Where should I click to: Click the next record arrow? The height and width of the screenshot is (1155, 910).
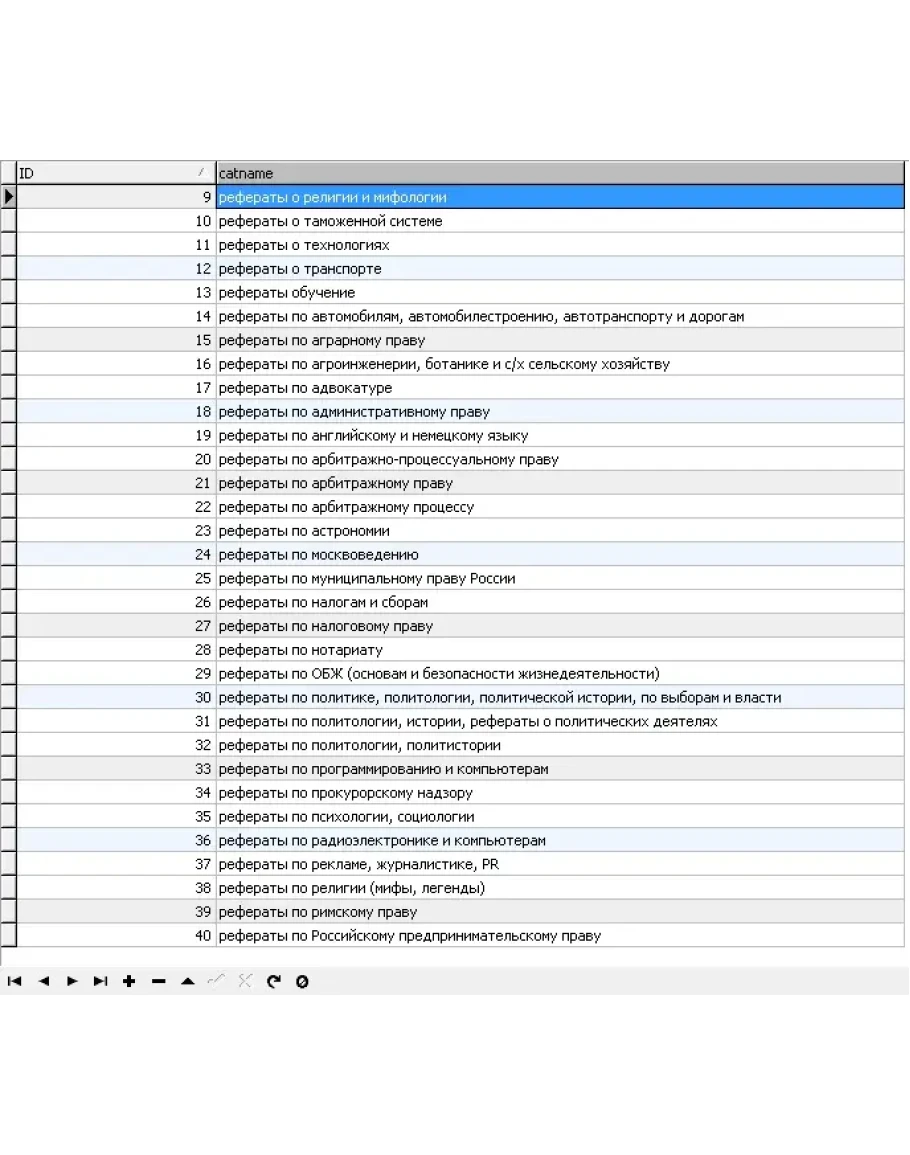72,981
